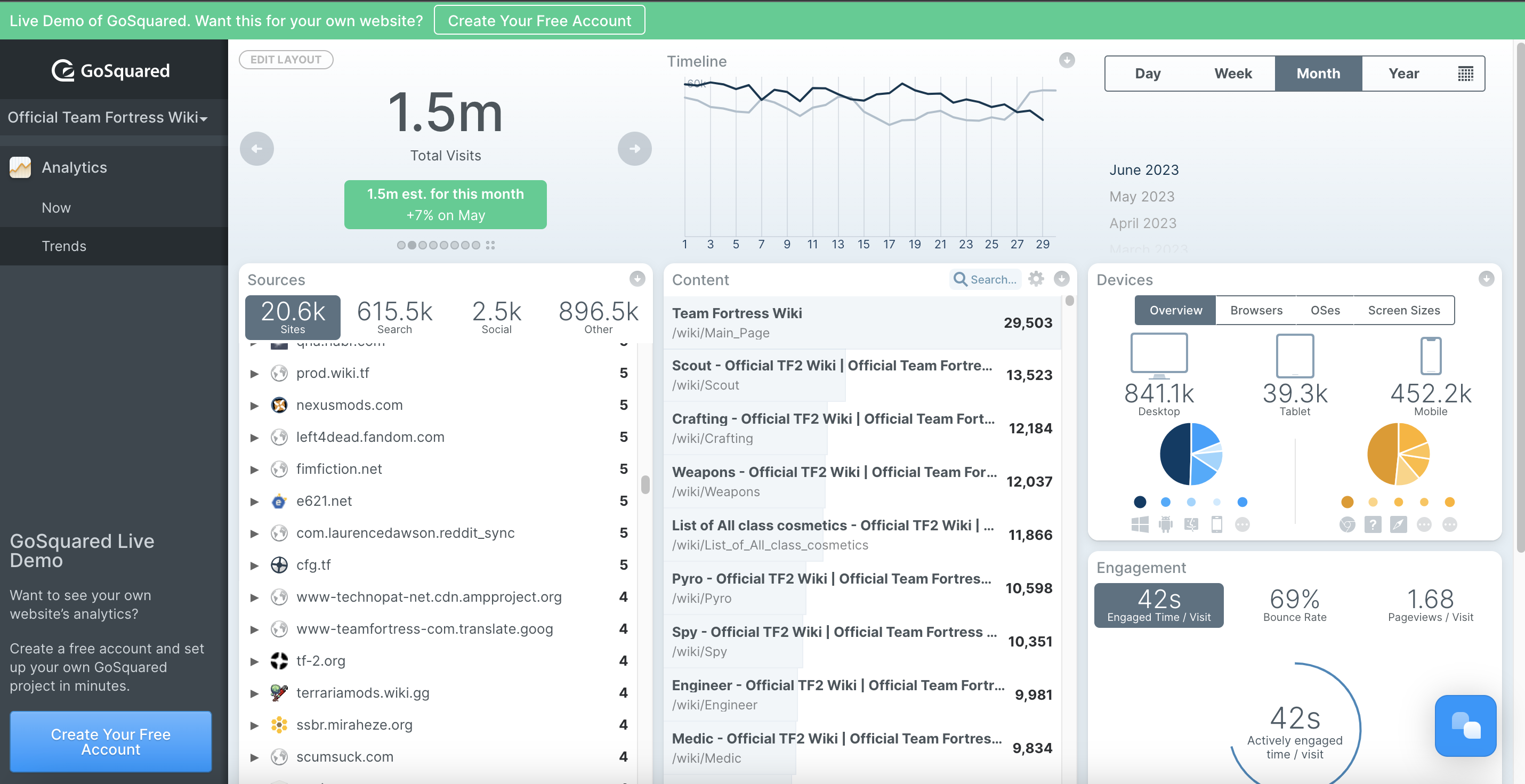Click the Desktop monitor icon
This screenshot has width=1525, height=784.
(x=1159, y=355)
